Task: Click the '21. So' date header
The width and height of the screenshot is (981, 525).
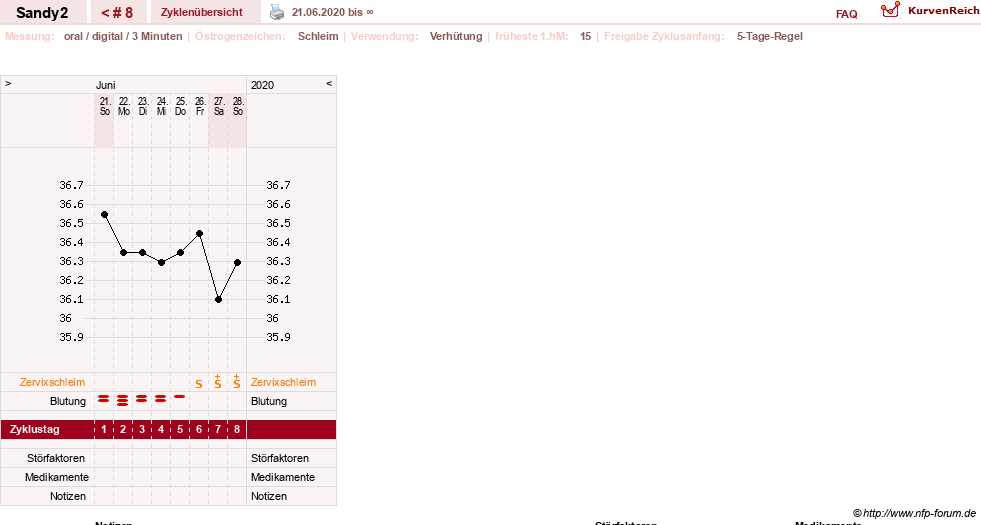Action: pos(105,106)
